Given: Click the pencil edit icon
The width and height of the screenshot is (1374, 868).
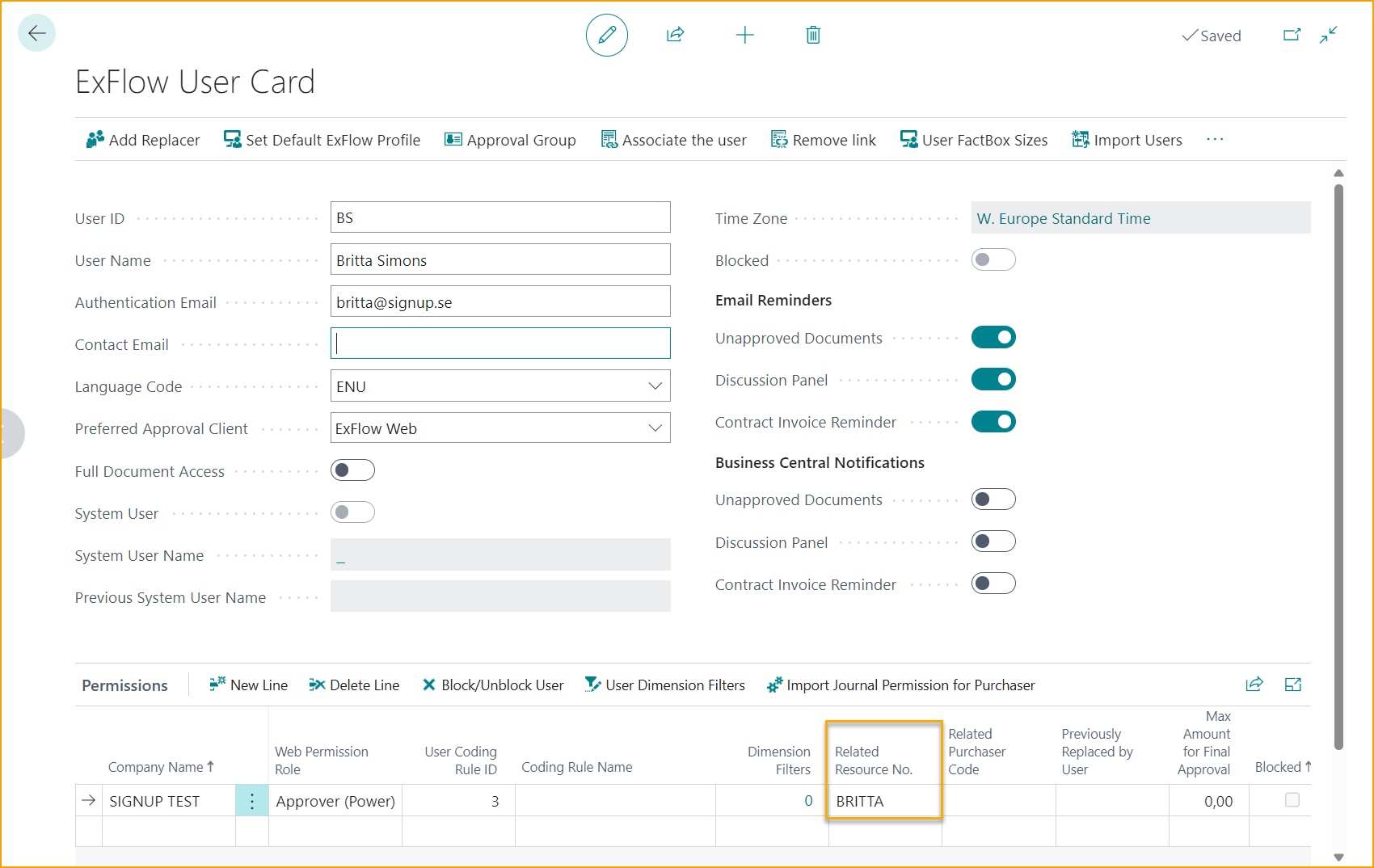Looking at the screenshot, I should point(606,35).
